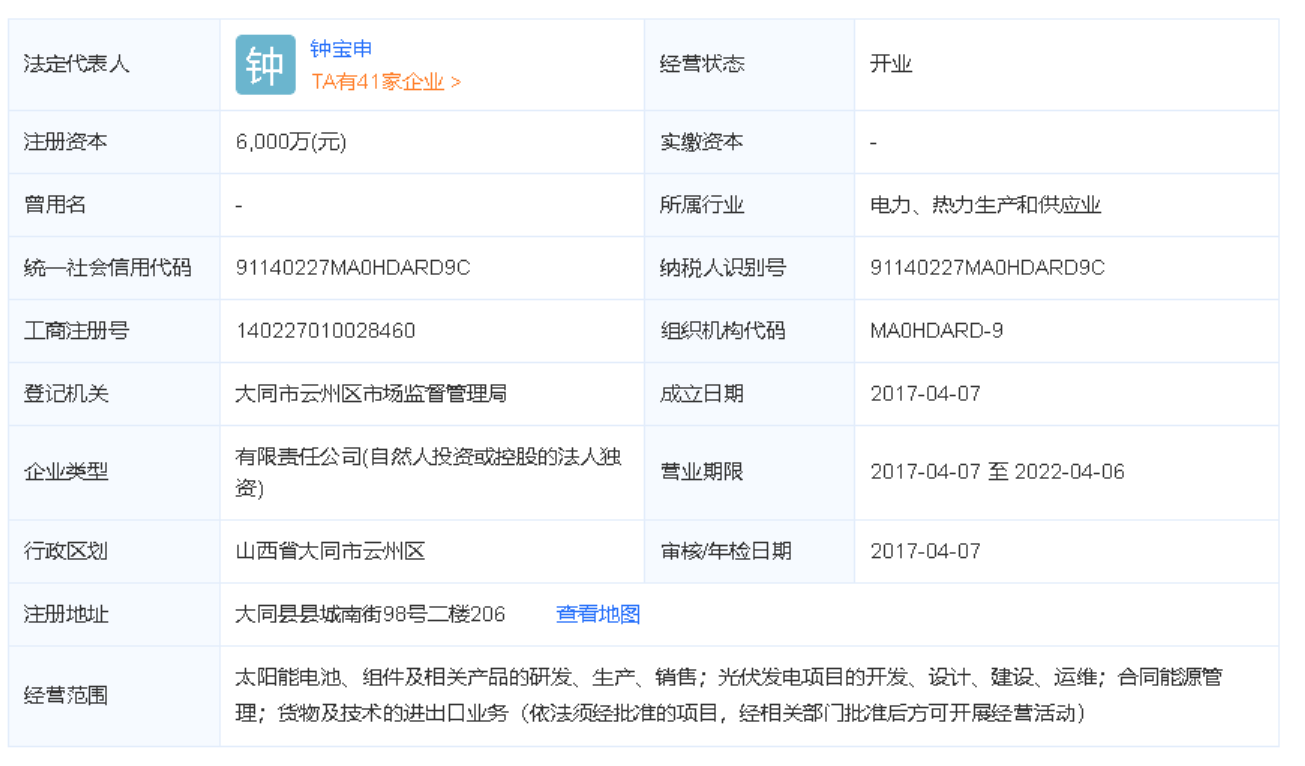This screenshot has height=766, width=1305.
Task: Click administrative division 山西省大同市云州区
Action: pyautogui.click(x=330, y=551)
